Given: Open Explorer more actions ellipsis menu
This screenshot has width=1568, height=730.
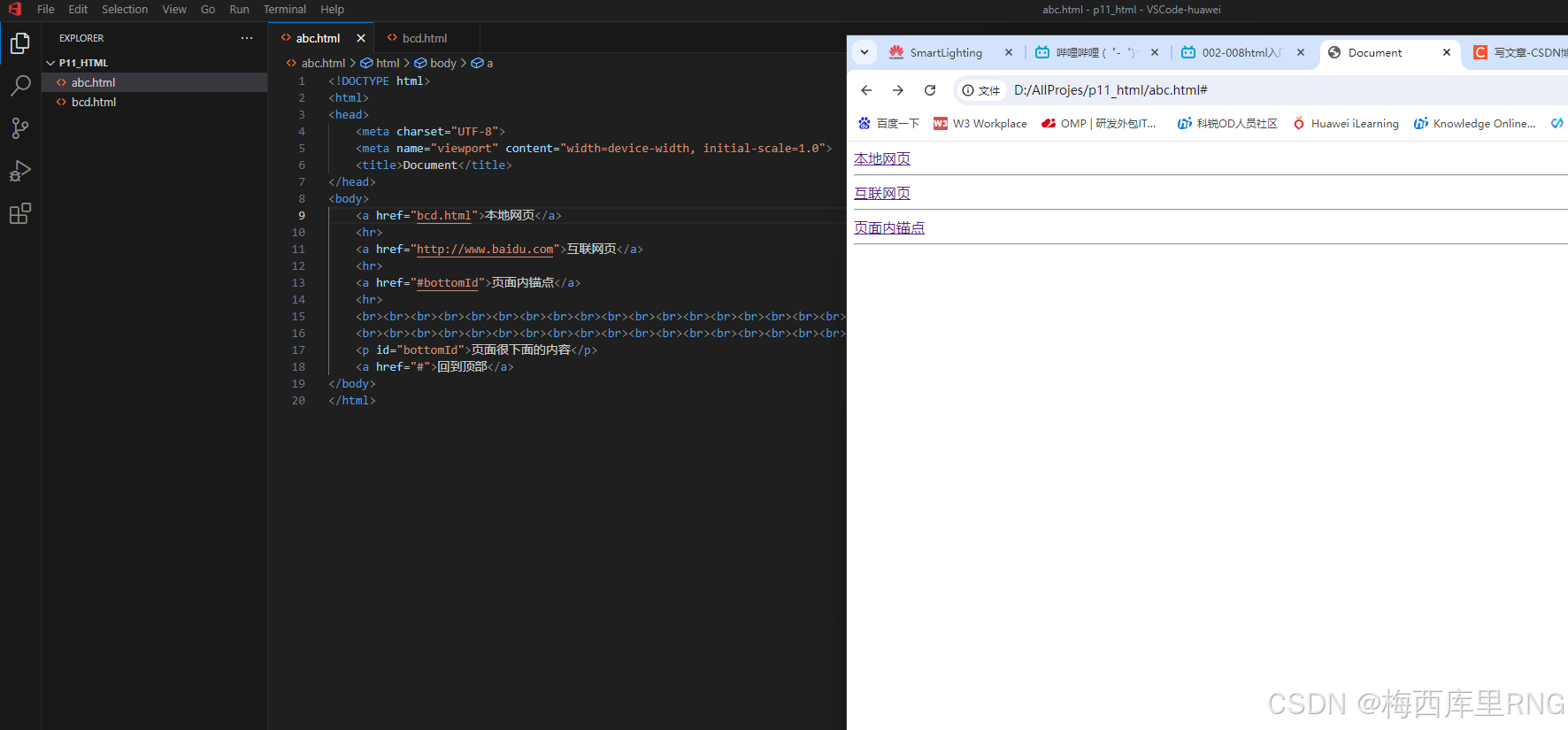Looking at the screenshot, I should click(247, 38).
